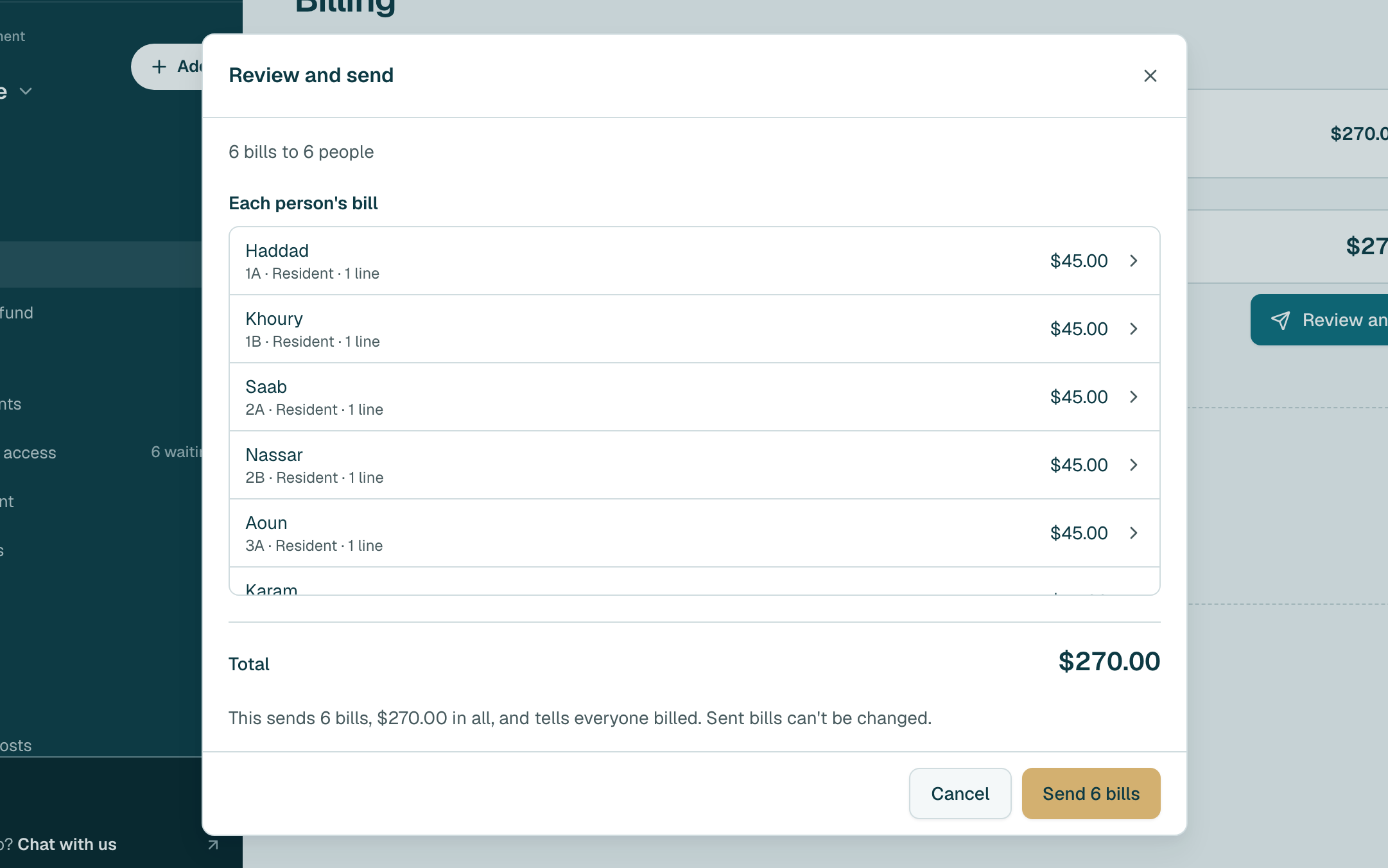Screen dimensions: 1388x868
Task: Select Saab row 2A Resident line
Action: 314,410
